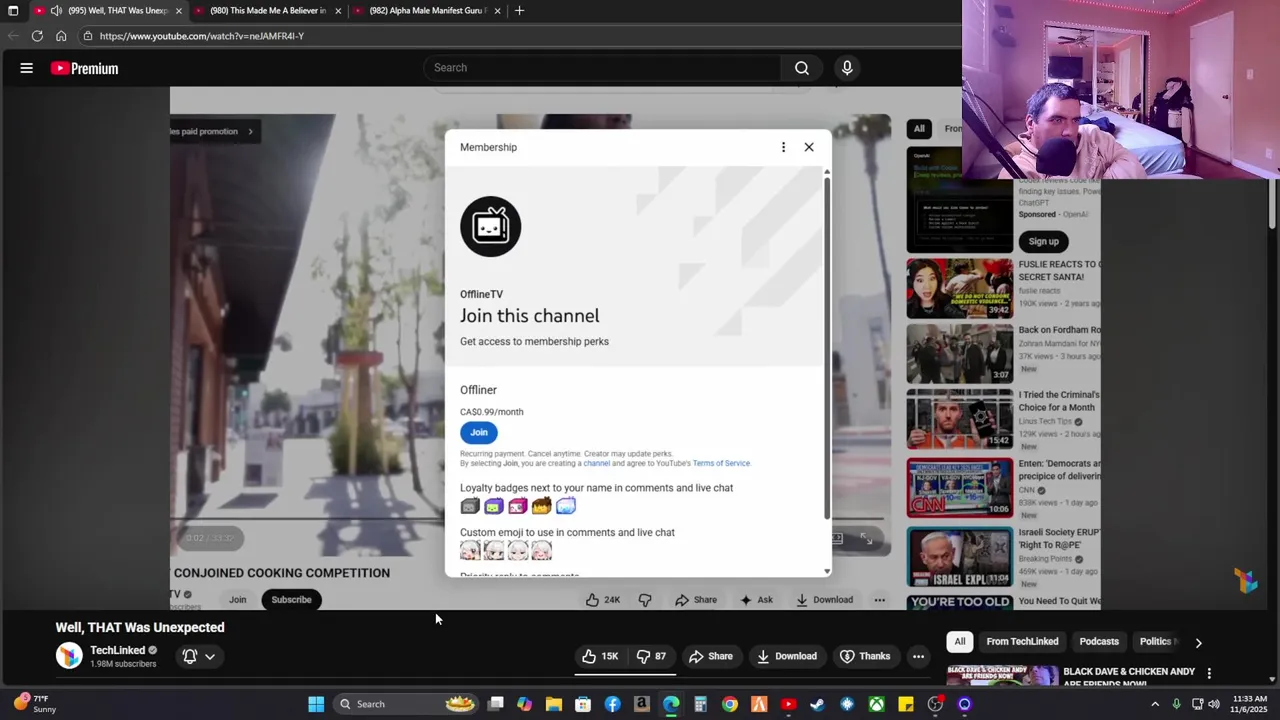The height and width of the screenshot is (720, 1280).
Task: Click the in-video Join button beside Subscribe
Action: coord(237,600)
